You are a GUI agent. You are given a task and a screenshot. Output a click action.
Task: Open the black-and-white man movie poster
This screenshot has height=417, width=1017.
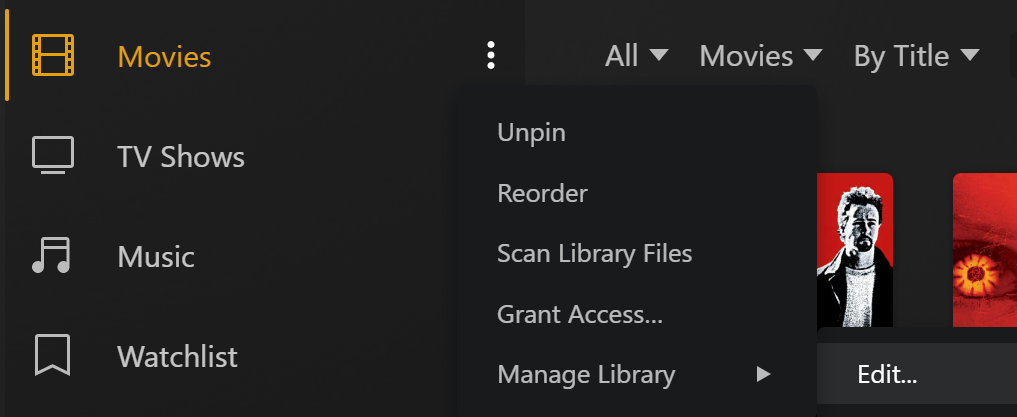[x=855, y=250]
